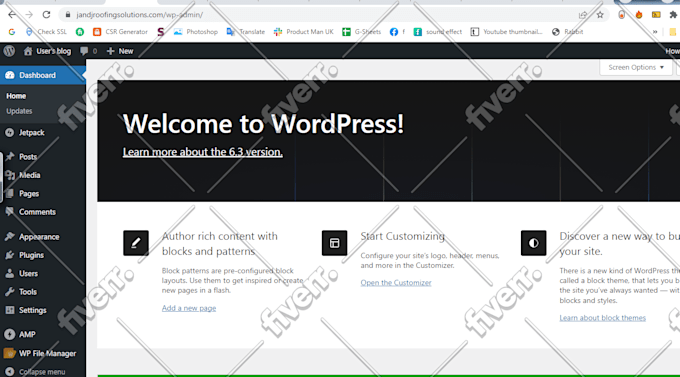Go to Home under Dashboard
This screenshot has height=377, width=680.
16,96
